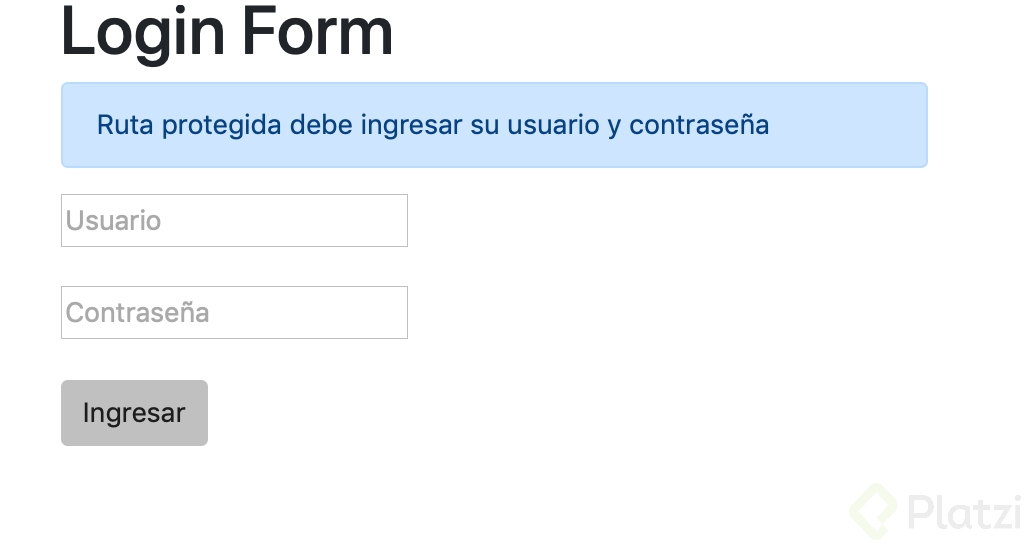Viewport: 1032px width, 546px height.
Task: Click the "Contraseña" placeholder text
Action: pyautogui.click(x=137, y=312)
